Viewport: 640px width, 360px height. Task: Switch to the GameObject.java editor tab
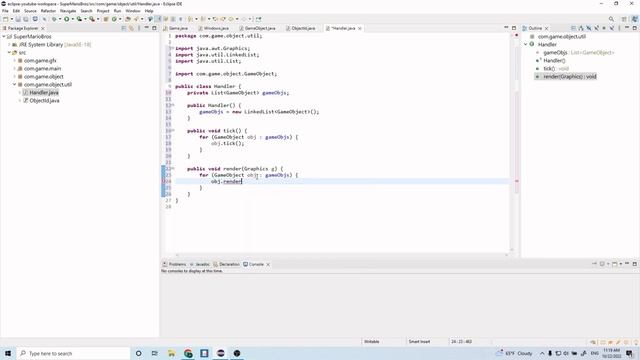pos(258,28)
